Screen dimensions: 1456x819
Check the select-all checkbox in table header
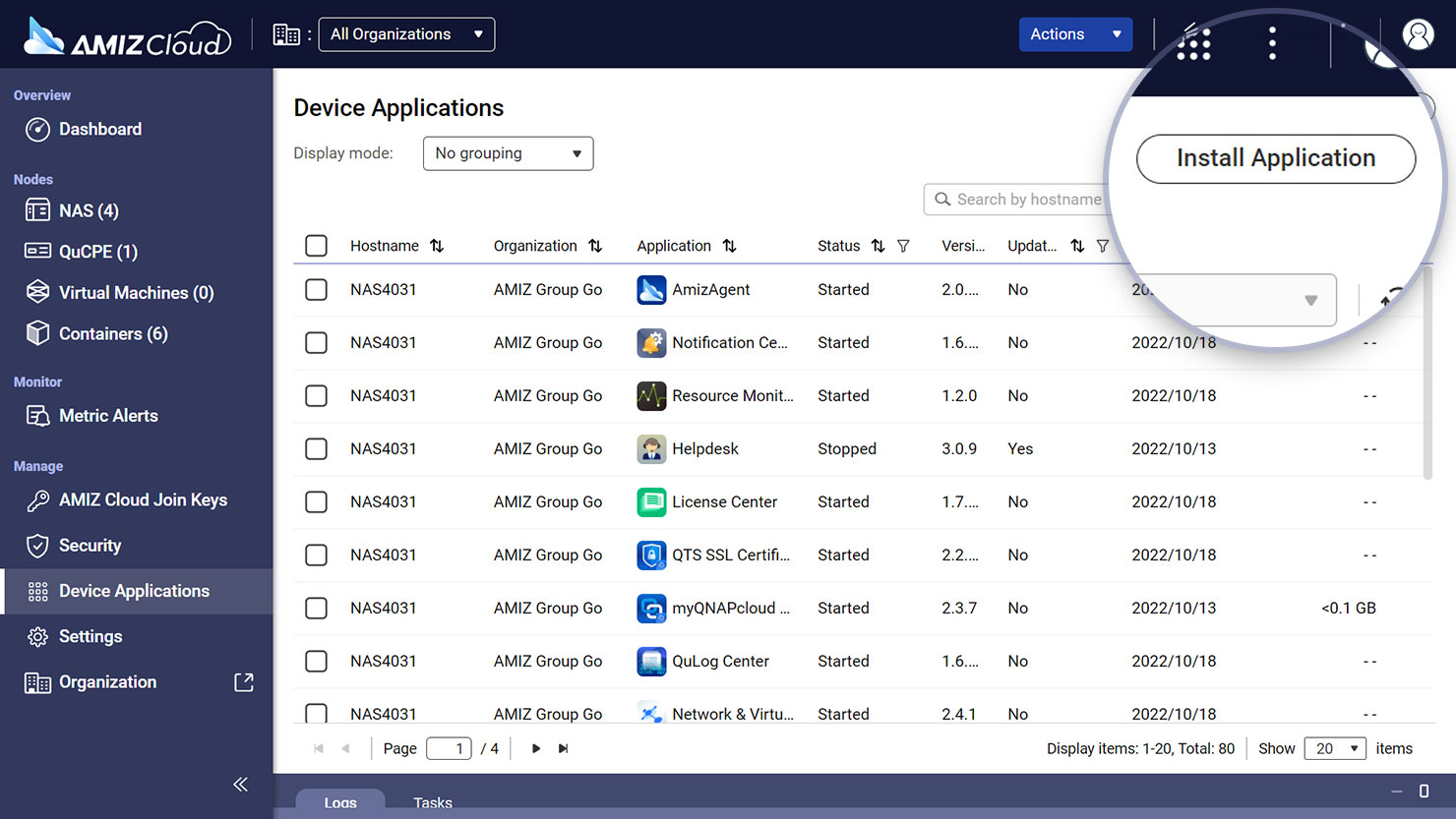[x=316, y=246]
